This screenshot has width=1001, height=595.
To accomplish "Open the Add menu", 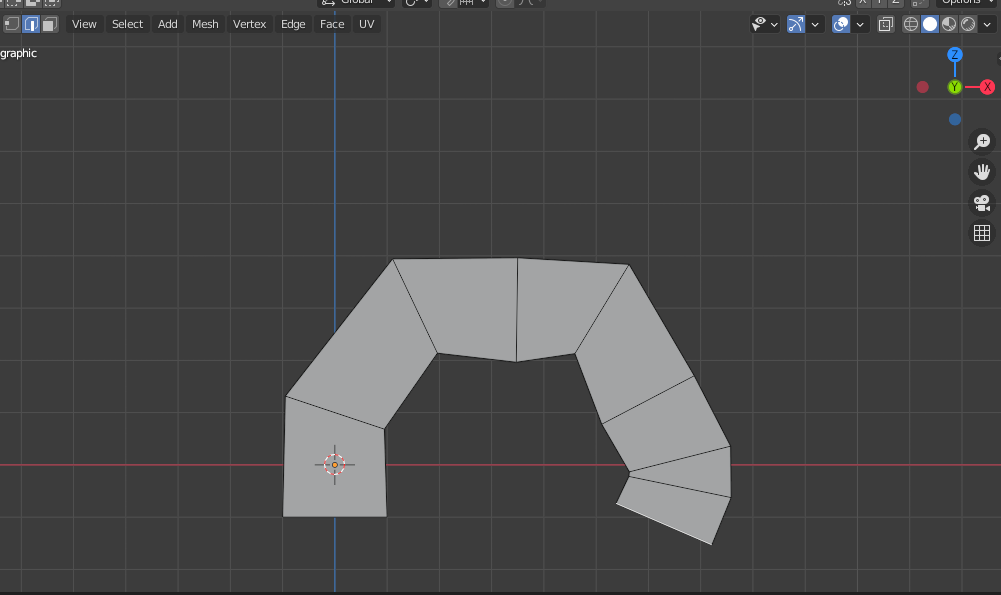I will pyautogui.click(x=167, y=24).
